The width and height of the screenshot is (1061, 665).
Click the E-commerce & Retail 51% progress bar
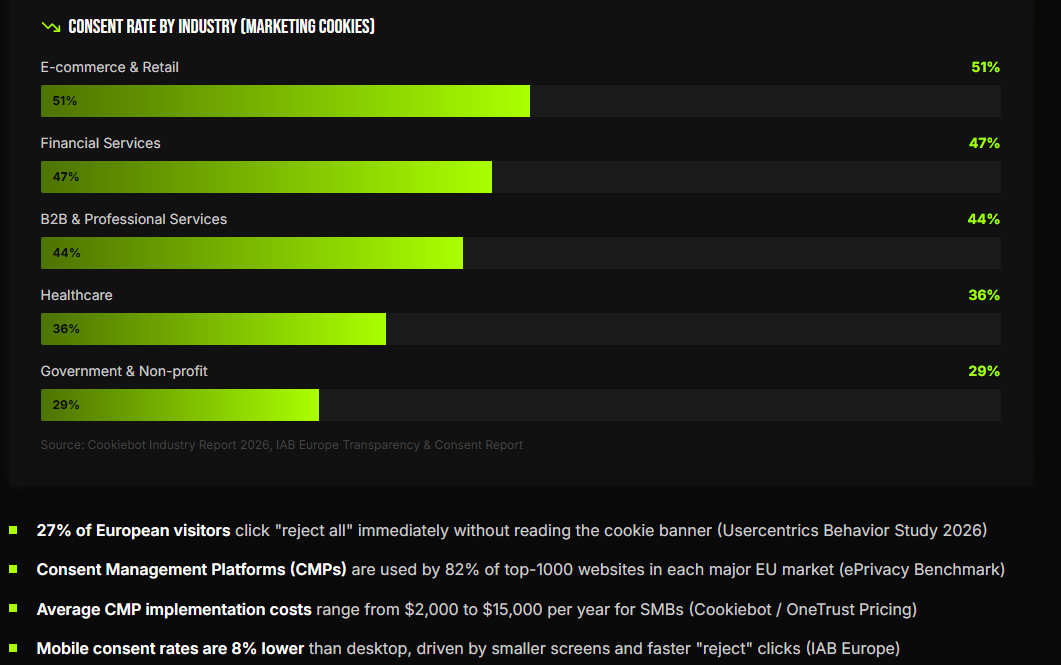point(520,101)
